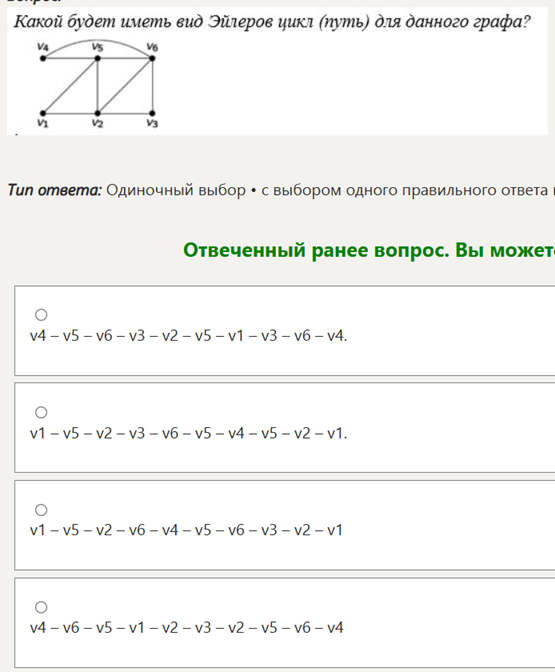Click vertex v2 dot in the graph

click(98, 114)
